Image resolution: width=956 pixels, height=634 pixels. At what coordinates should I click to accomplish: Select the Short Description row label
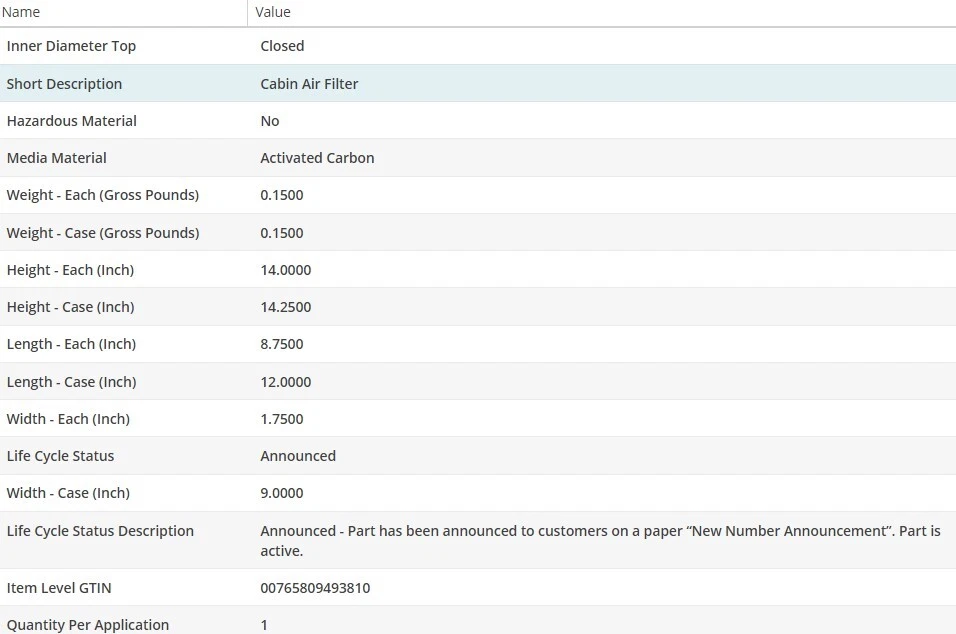[64, 84]
